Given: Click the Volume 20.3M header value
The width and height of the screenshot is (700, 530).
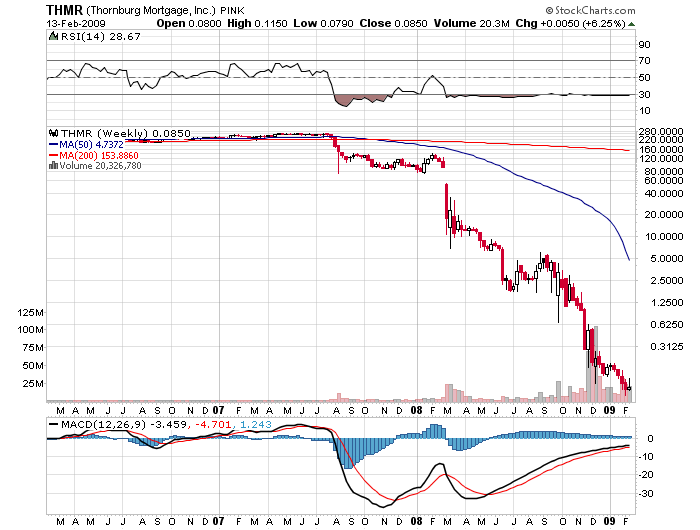Looking at the screenshot, I should pos(471,24).
